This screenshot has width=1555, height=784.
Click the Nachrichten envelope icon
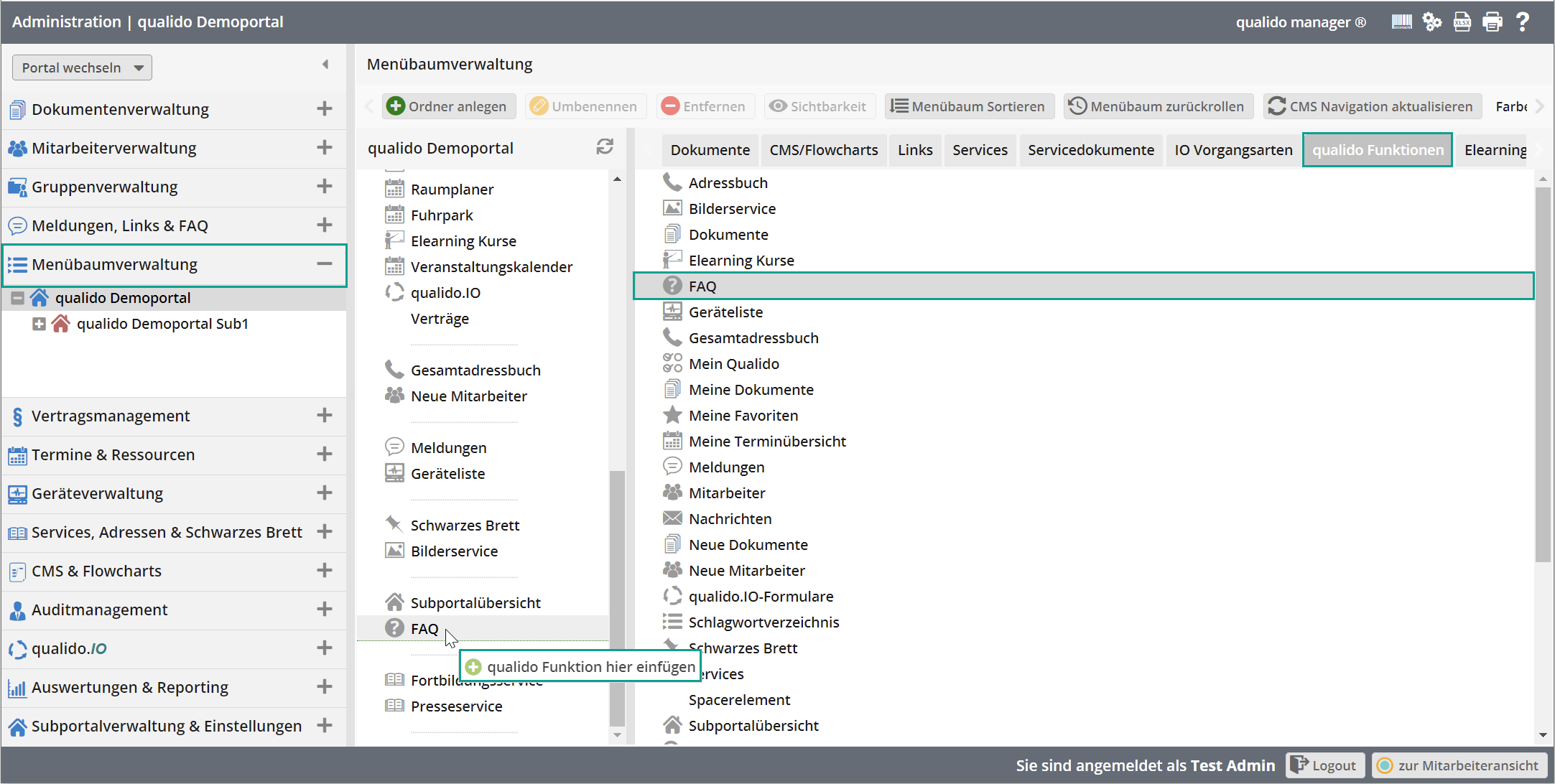coord(672,518)
